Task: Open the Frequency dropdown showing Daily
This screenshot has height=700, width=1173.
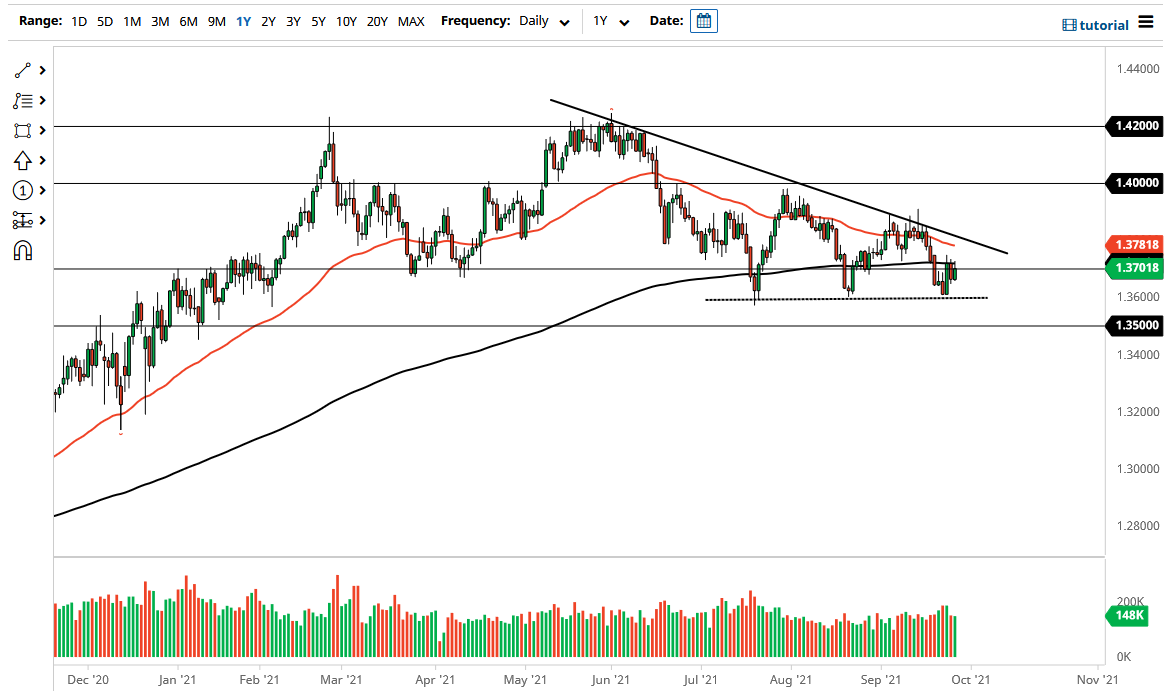Action: point(539,21)
